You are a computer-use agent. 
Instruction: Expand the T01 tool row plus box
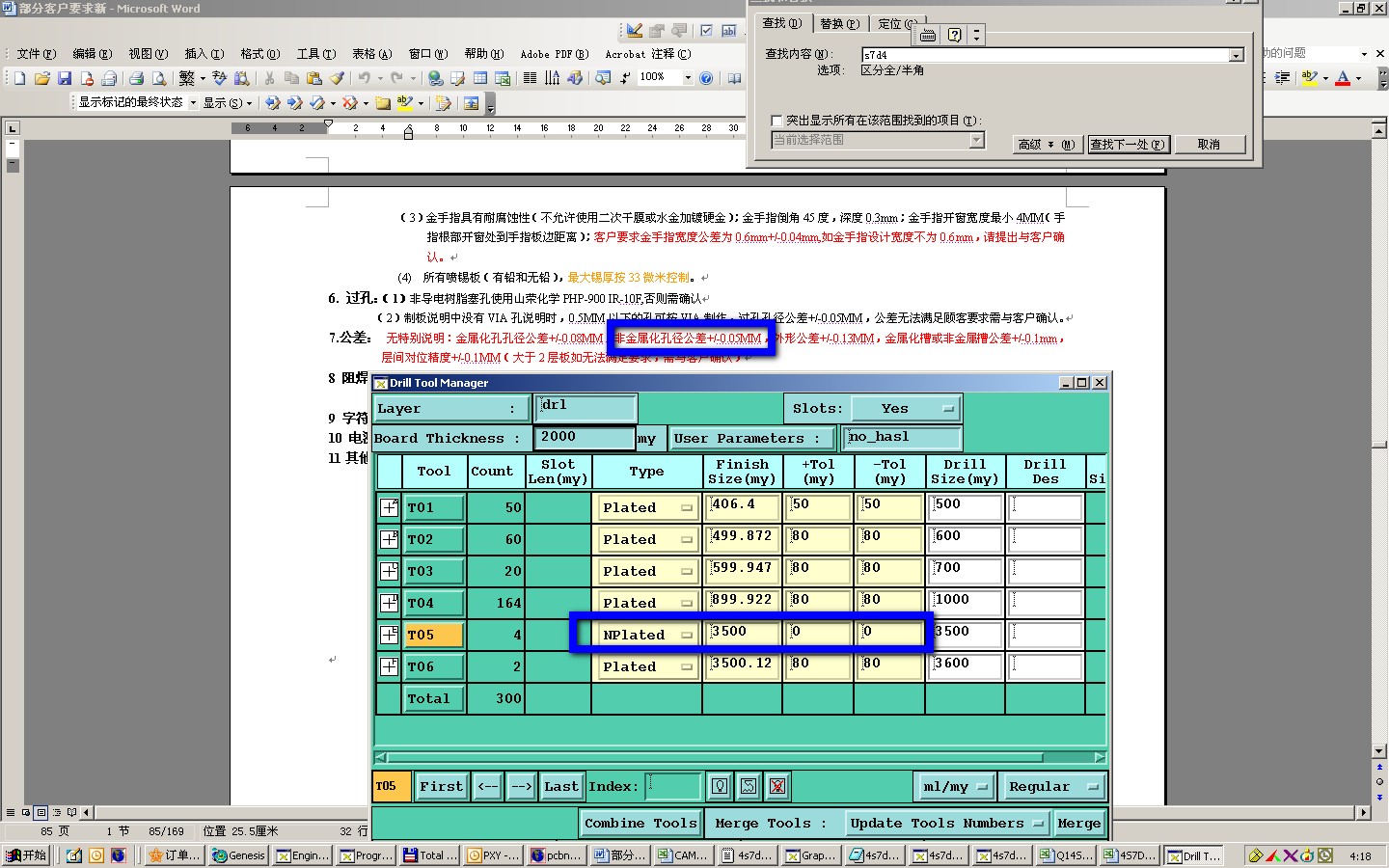click(389, 507)
